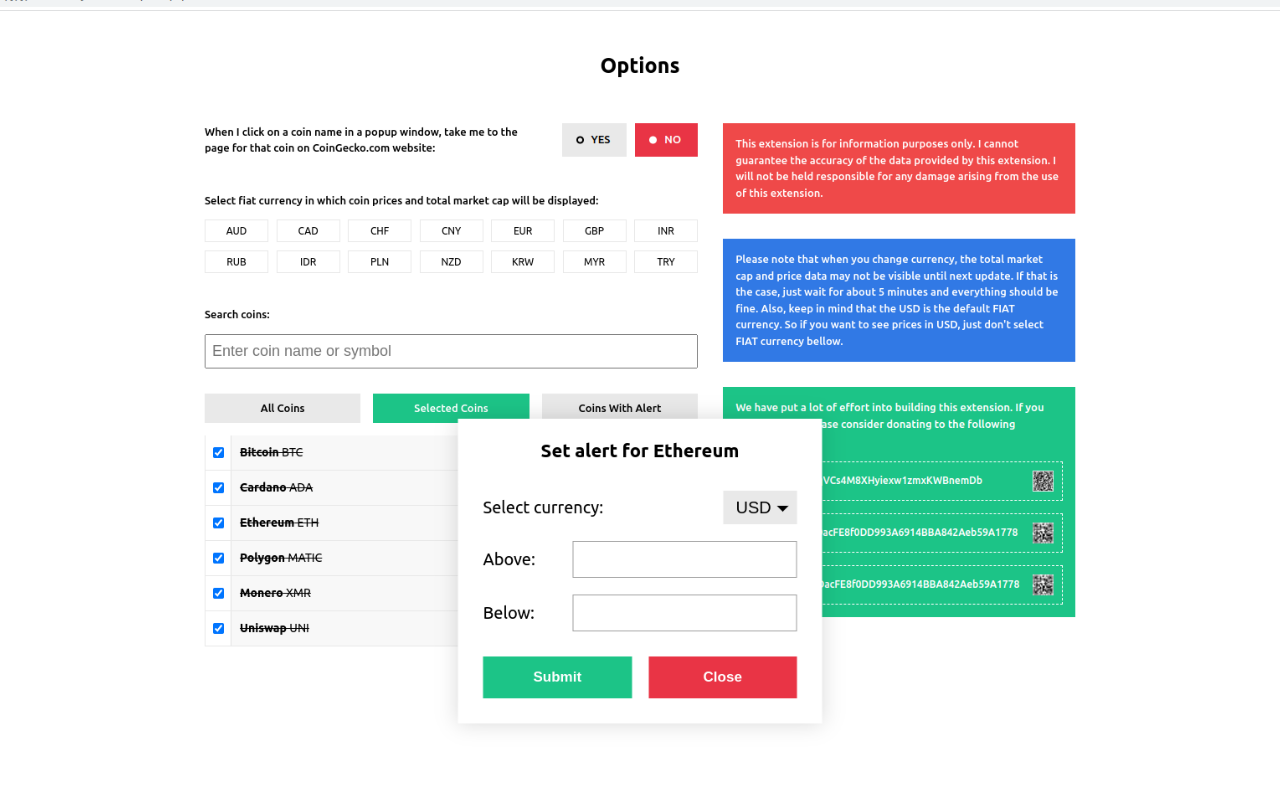Image resolution: width=1280 pixels, height=800 pixels.
Task: Click the Below price input field
Action: (685, 613)
